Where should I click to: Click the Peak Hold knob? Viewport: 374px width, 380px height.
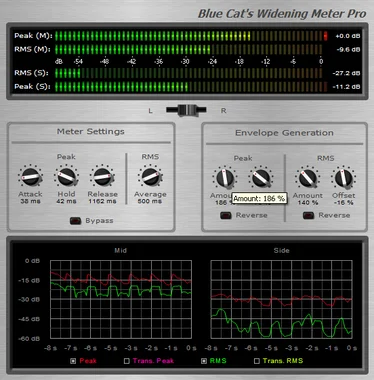[67, 177]
